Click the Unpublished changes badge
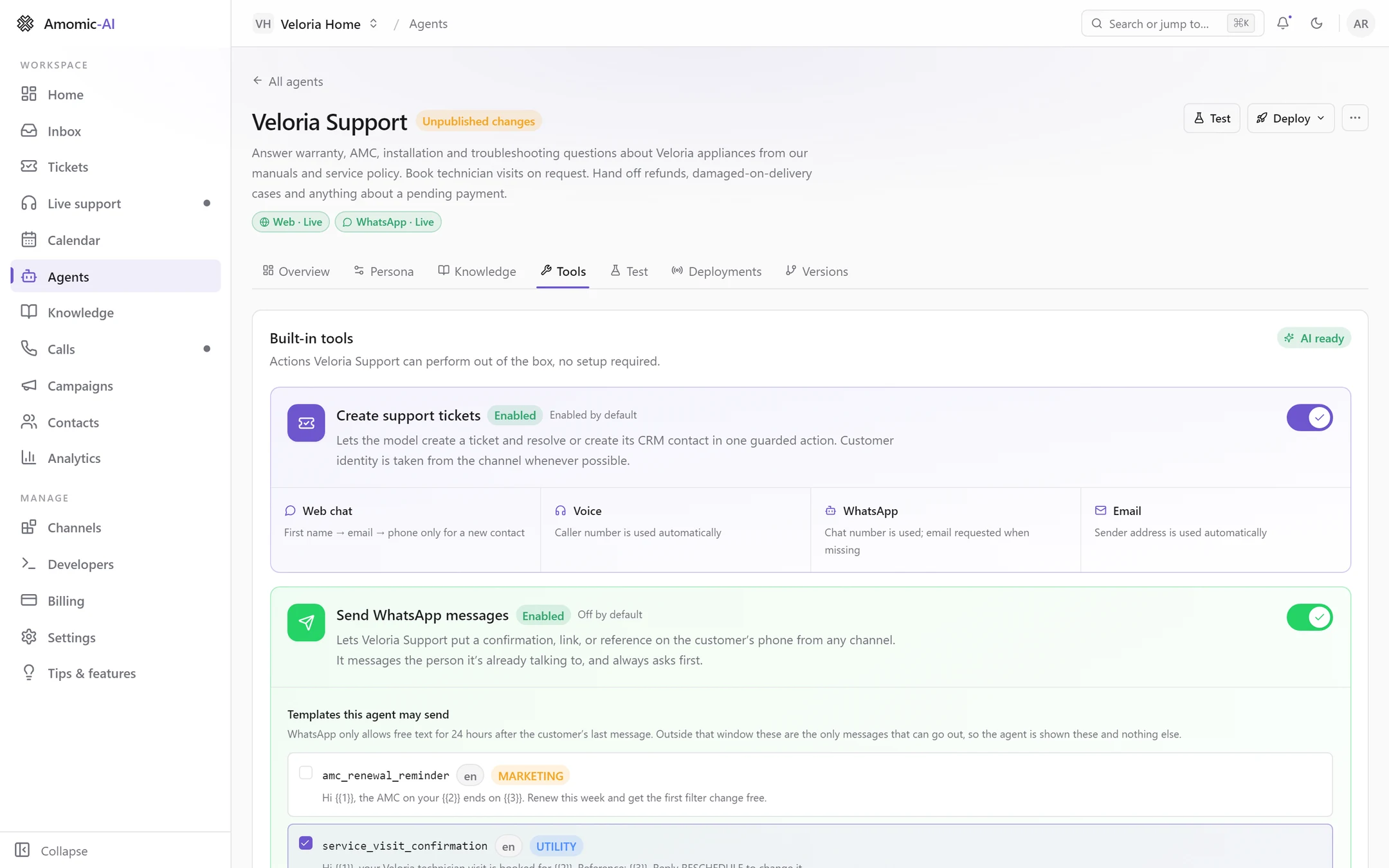Image resolution: width=1389 pixels, height=868 pixels. click(478, 122)
